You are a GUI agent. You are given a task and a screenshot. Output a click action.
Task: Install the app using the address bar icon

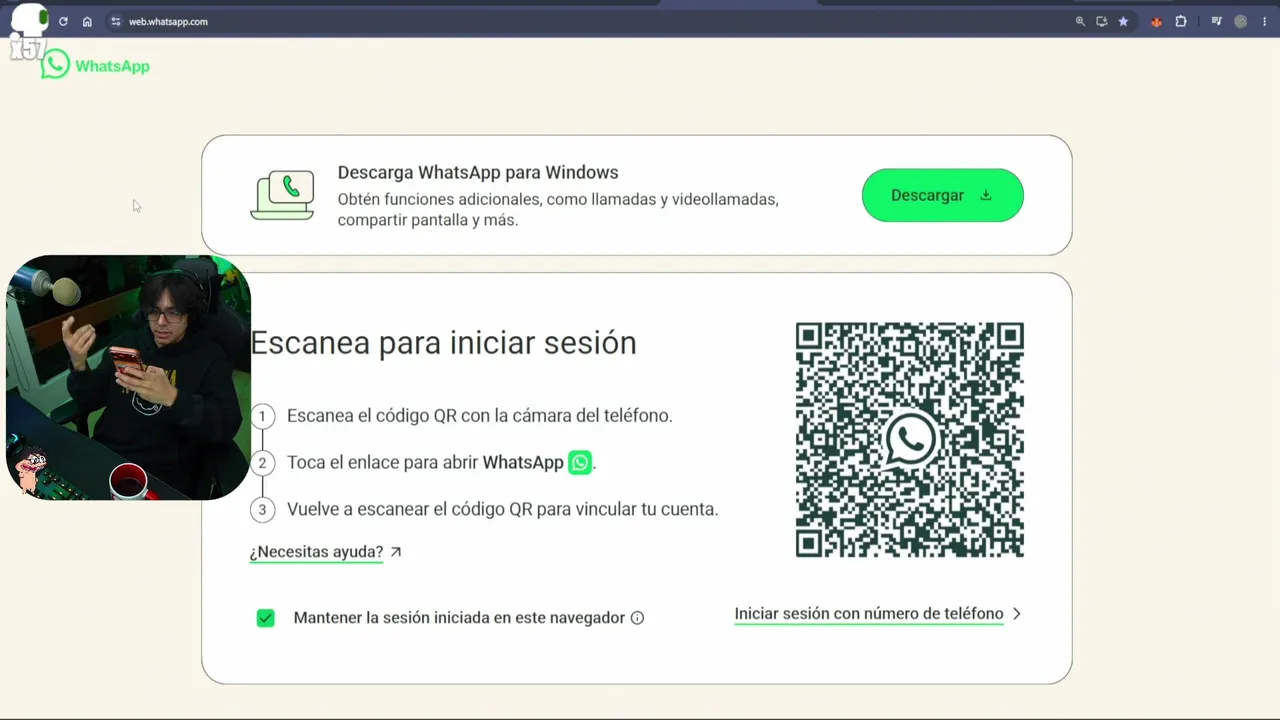pyautogui.click(x=1101, y=21)
